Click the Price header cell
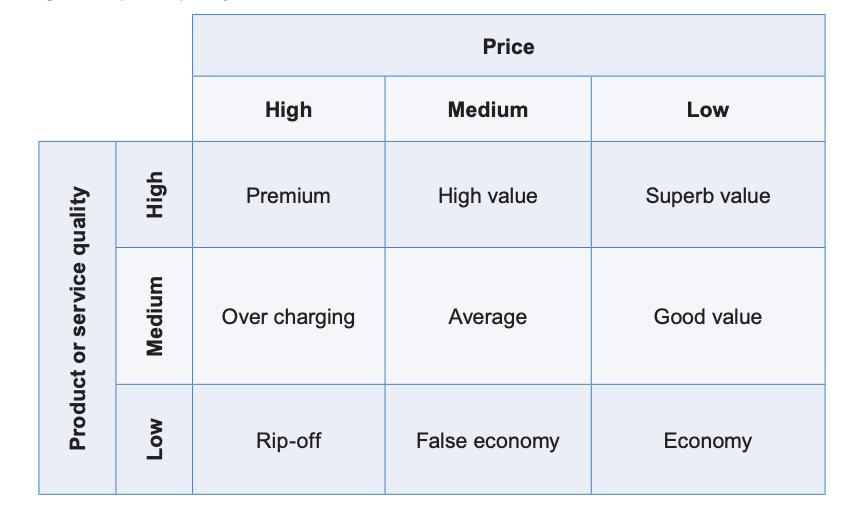The image size is (863, 512). click(x=508, y=46)
